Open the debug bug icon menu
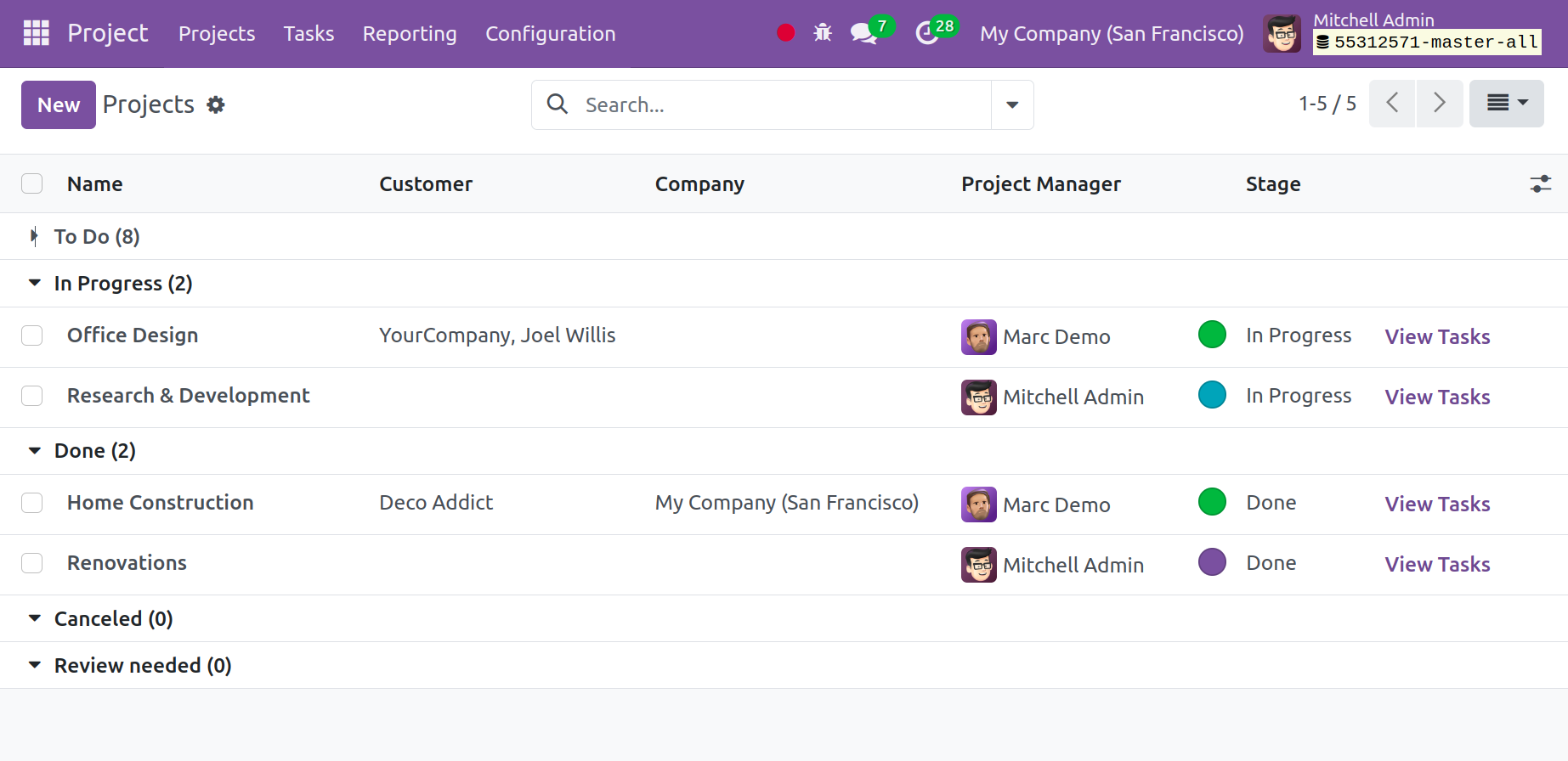Viewport: 1568px width, 761px height. click(823, 33)
